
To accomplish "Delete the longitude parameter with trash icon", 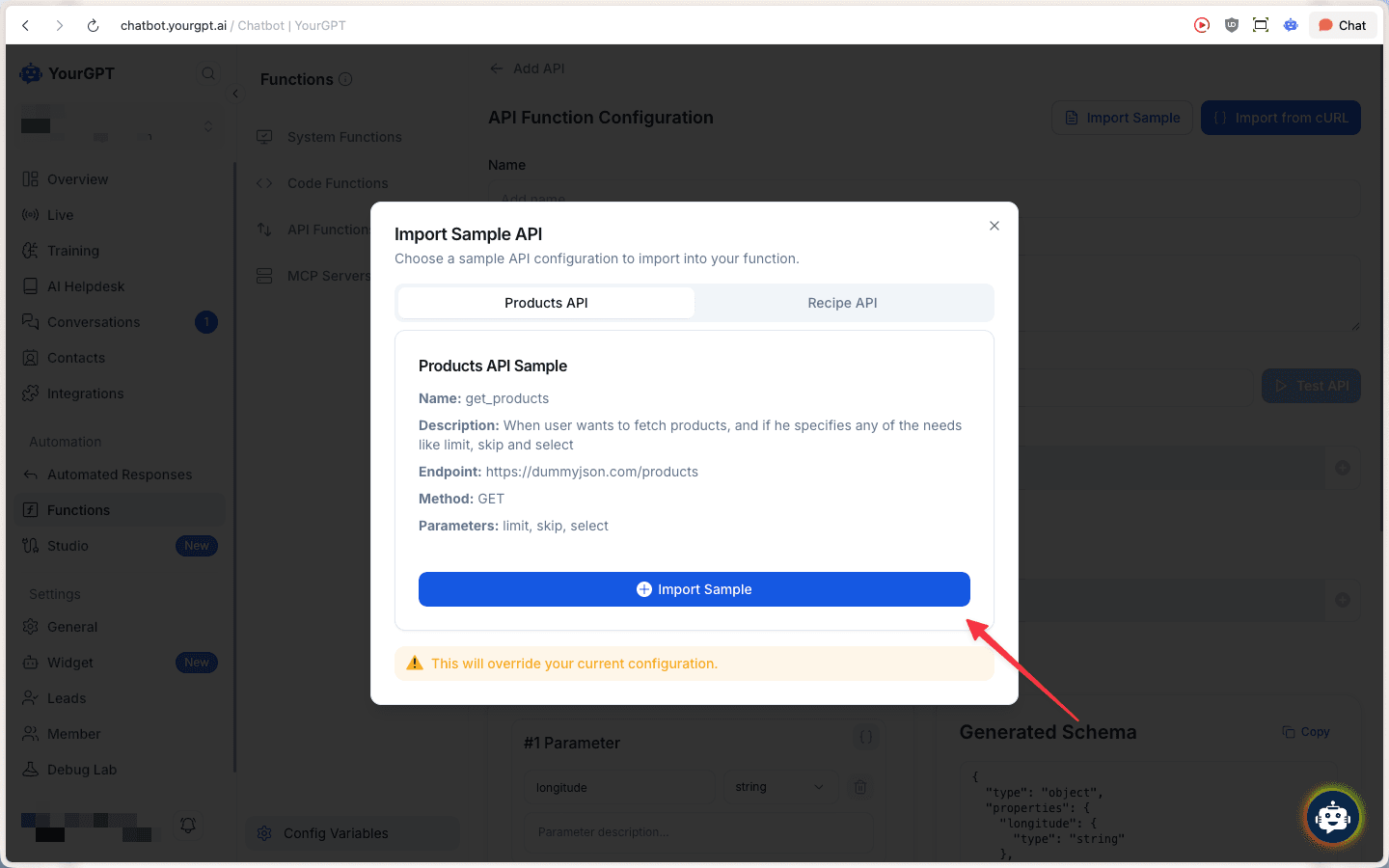I will tap(859, 787).
